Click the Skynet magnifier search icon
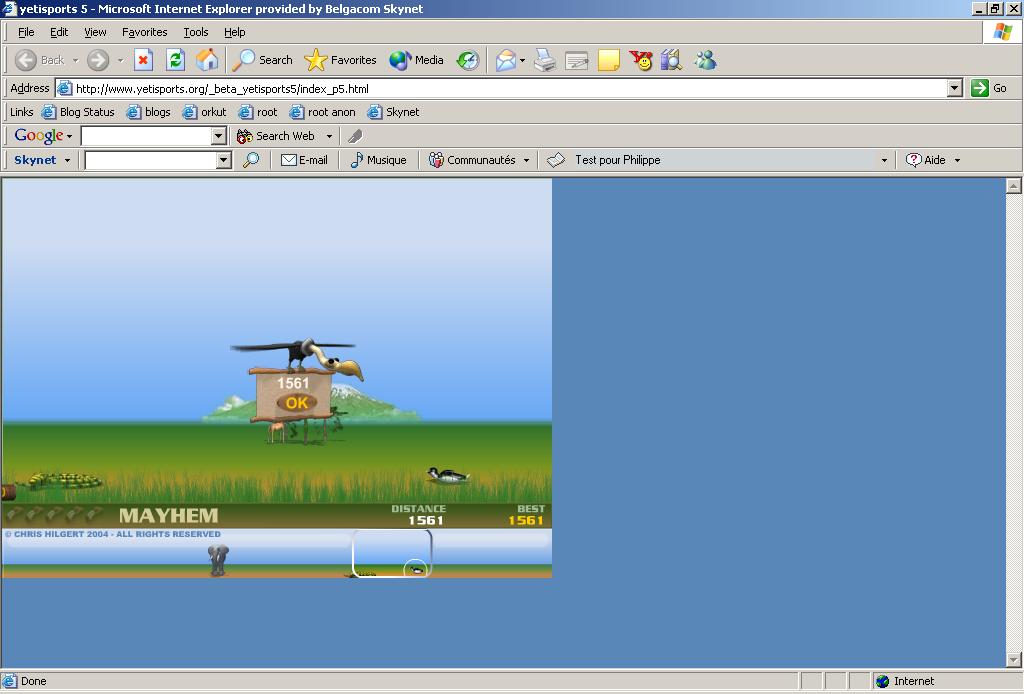1024x694 pixels. 251,160
